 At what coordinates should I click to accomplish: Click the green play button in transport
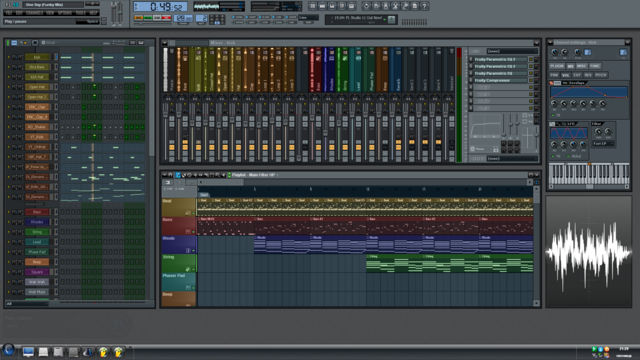pyautogui.click(x=148, y=18)
